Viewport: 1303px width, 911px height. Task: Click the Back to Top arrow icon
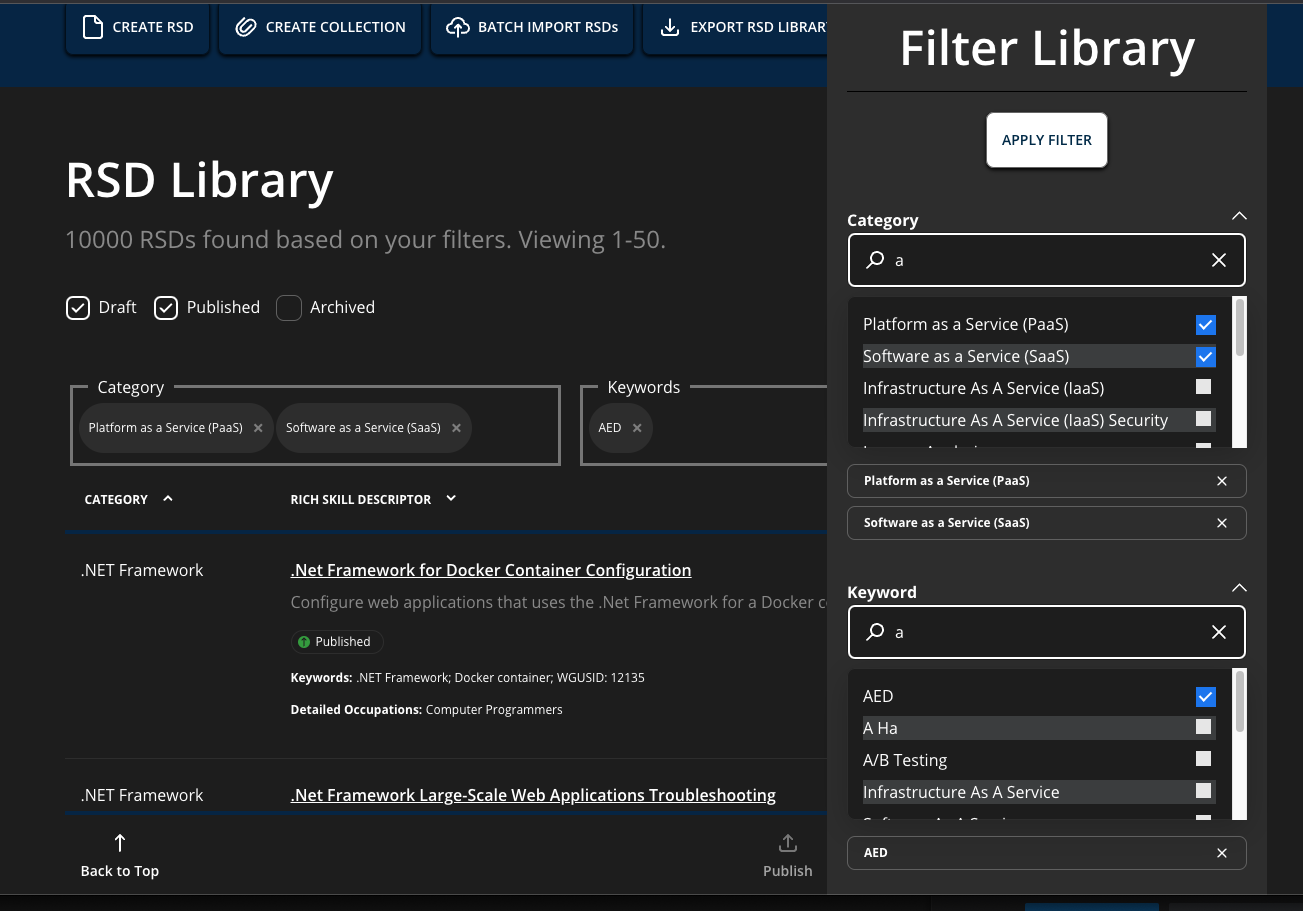click(120, 843)
